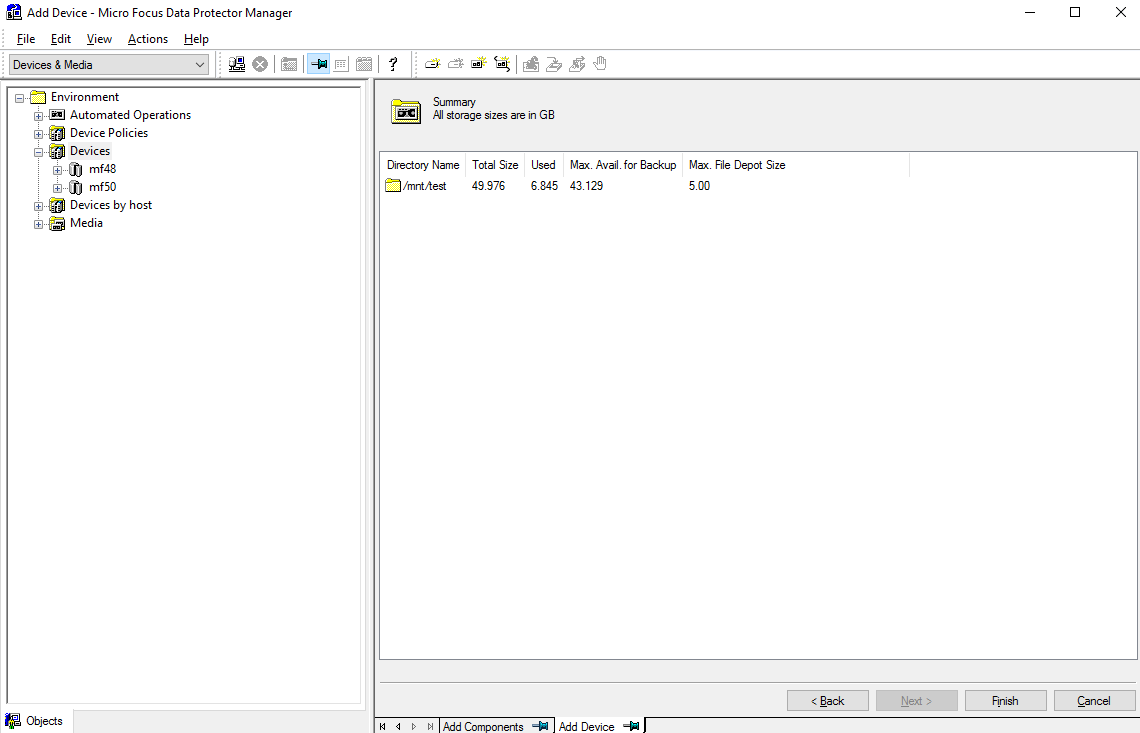Click the cassette-with-arrows sparkle toolbar icon
The height and width of the screenshot is (733, 1140).
point(502,64)
